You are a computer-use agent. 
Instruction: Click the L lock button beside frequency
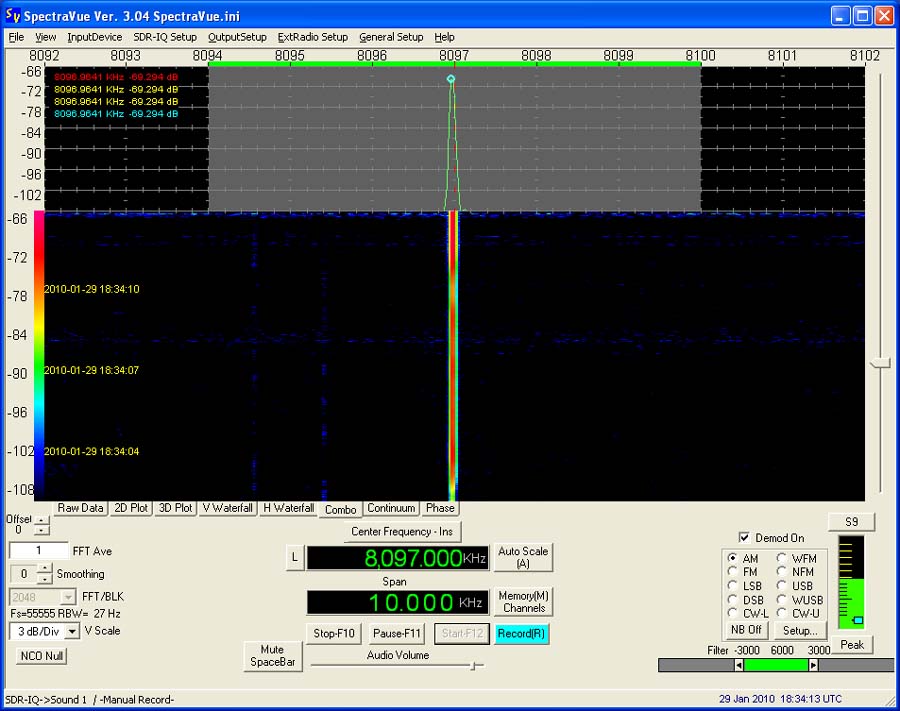[294, 557]
